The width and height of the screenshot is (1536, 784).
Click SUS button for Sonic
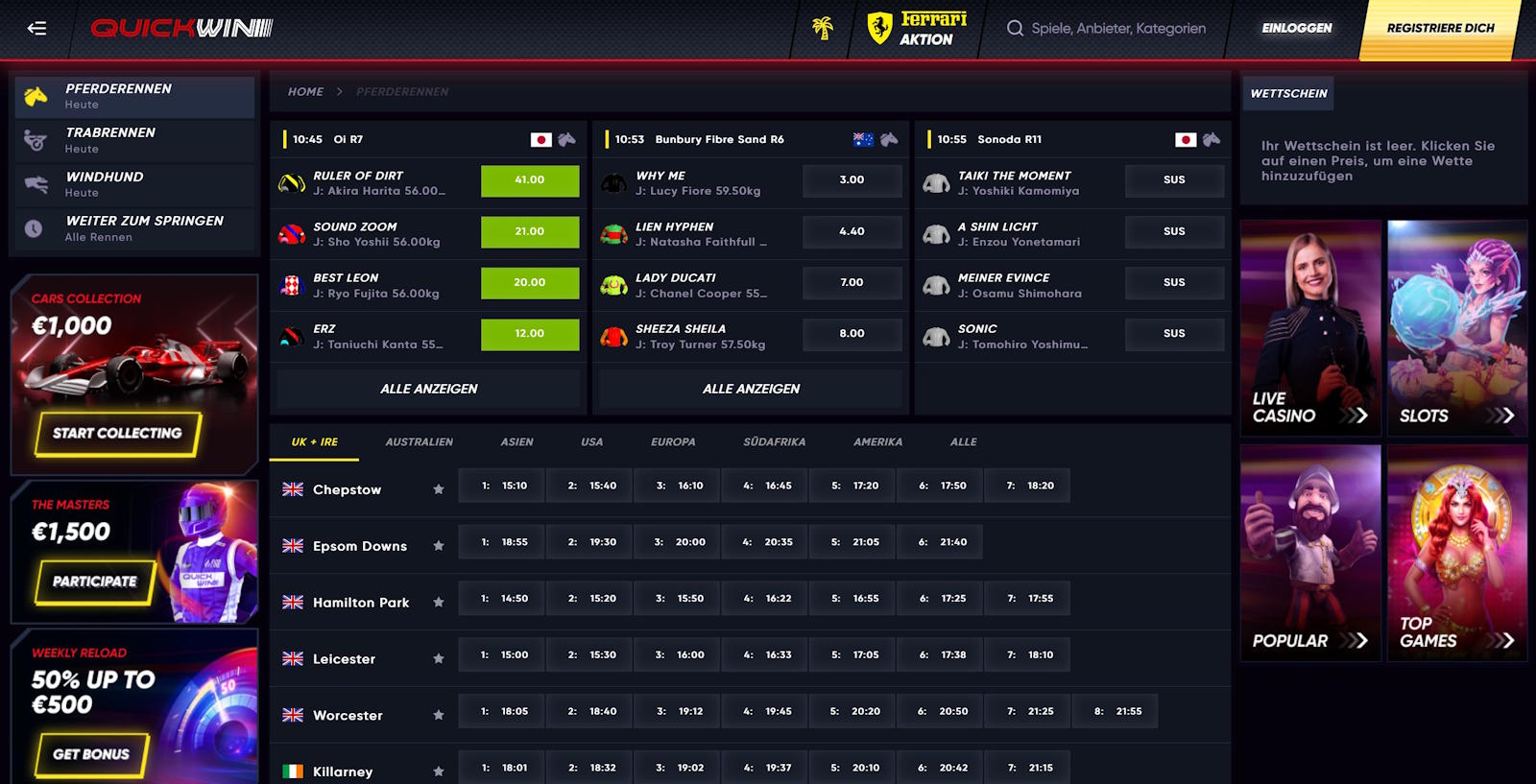(1174, 334)
